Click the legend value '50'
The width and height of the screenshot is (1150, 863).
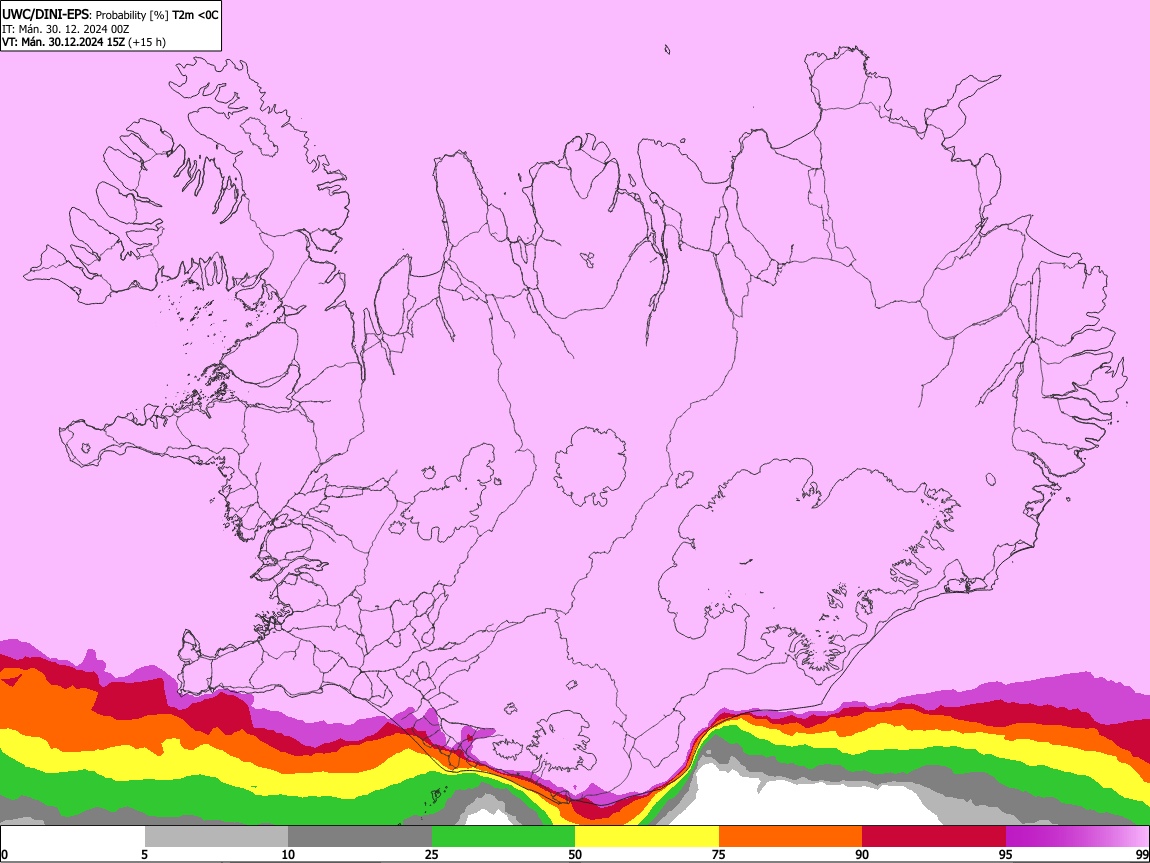[575, 855]
